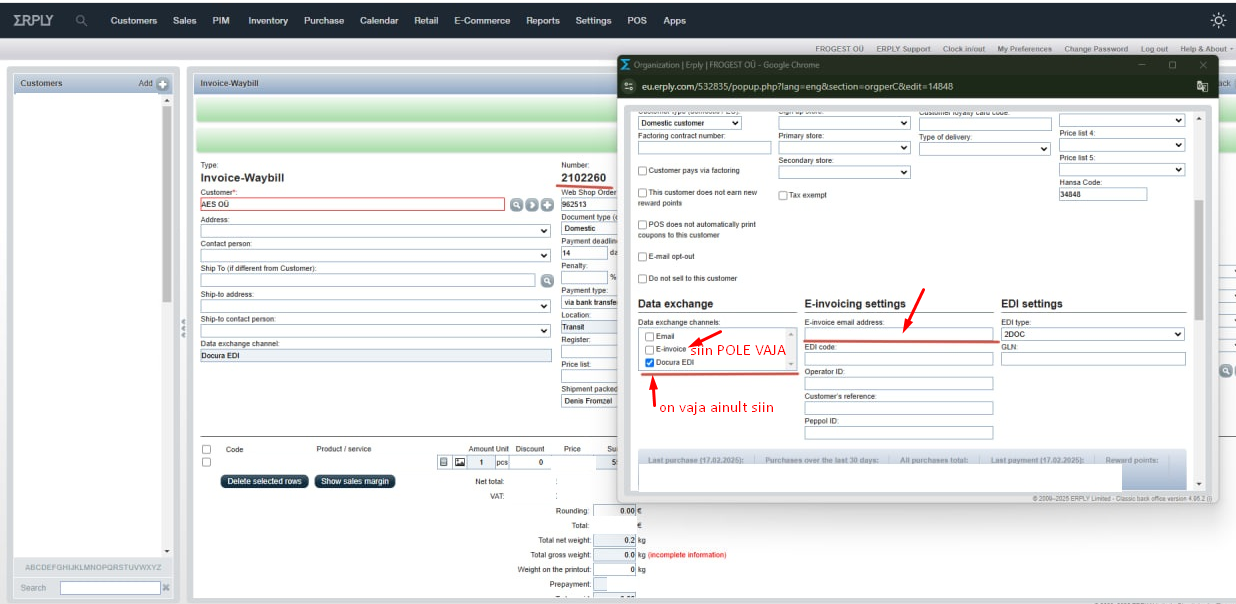The image size is (1236, 604).
Task: Click the plus icon next to Add in Customers panel
Action: coord(163,84)
